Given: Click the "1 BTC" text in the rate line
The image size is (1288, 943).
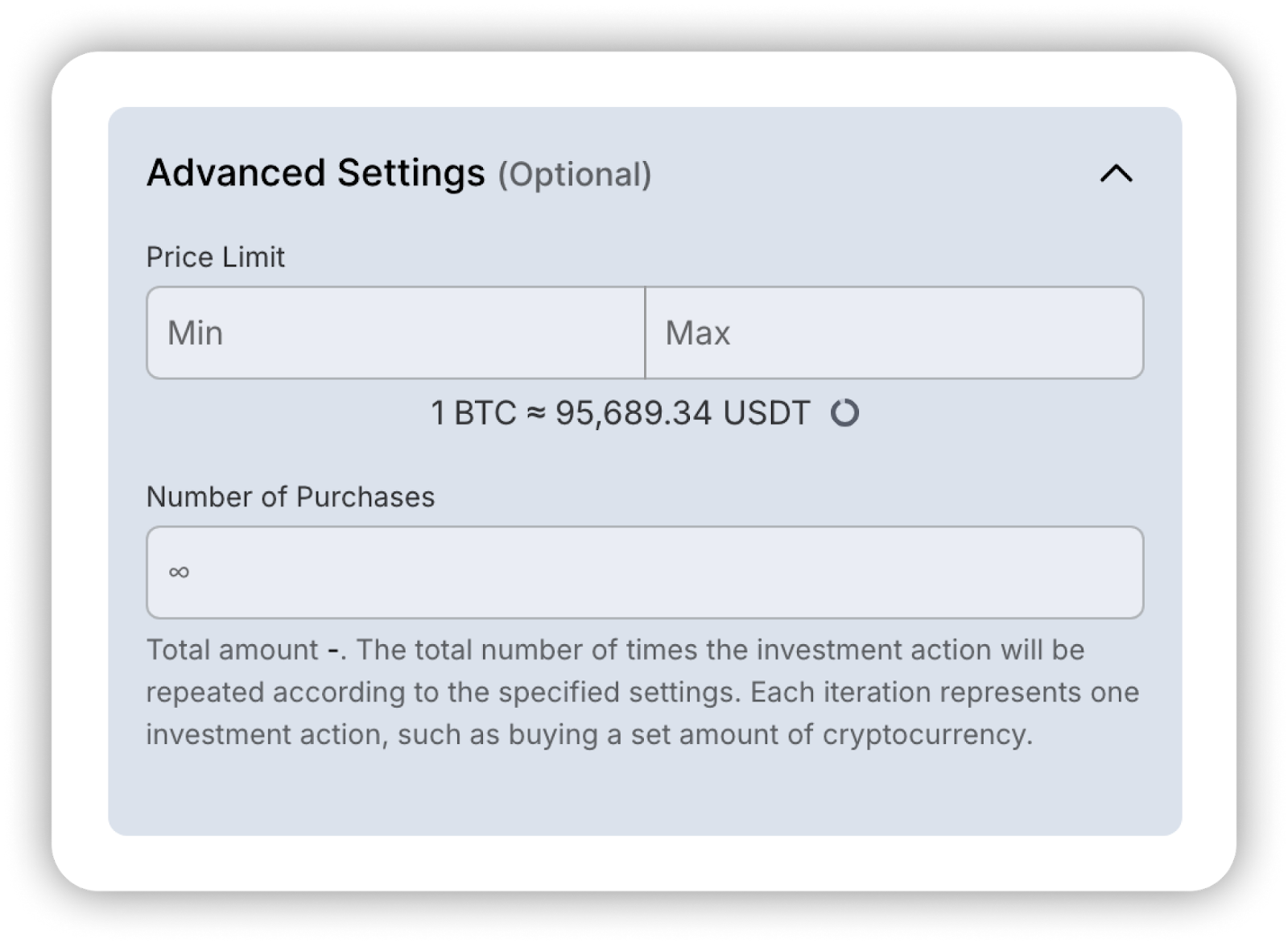Looking at the screenshot, I should click(x=473, y=414).
